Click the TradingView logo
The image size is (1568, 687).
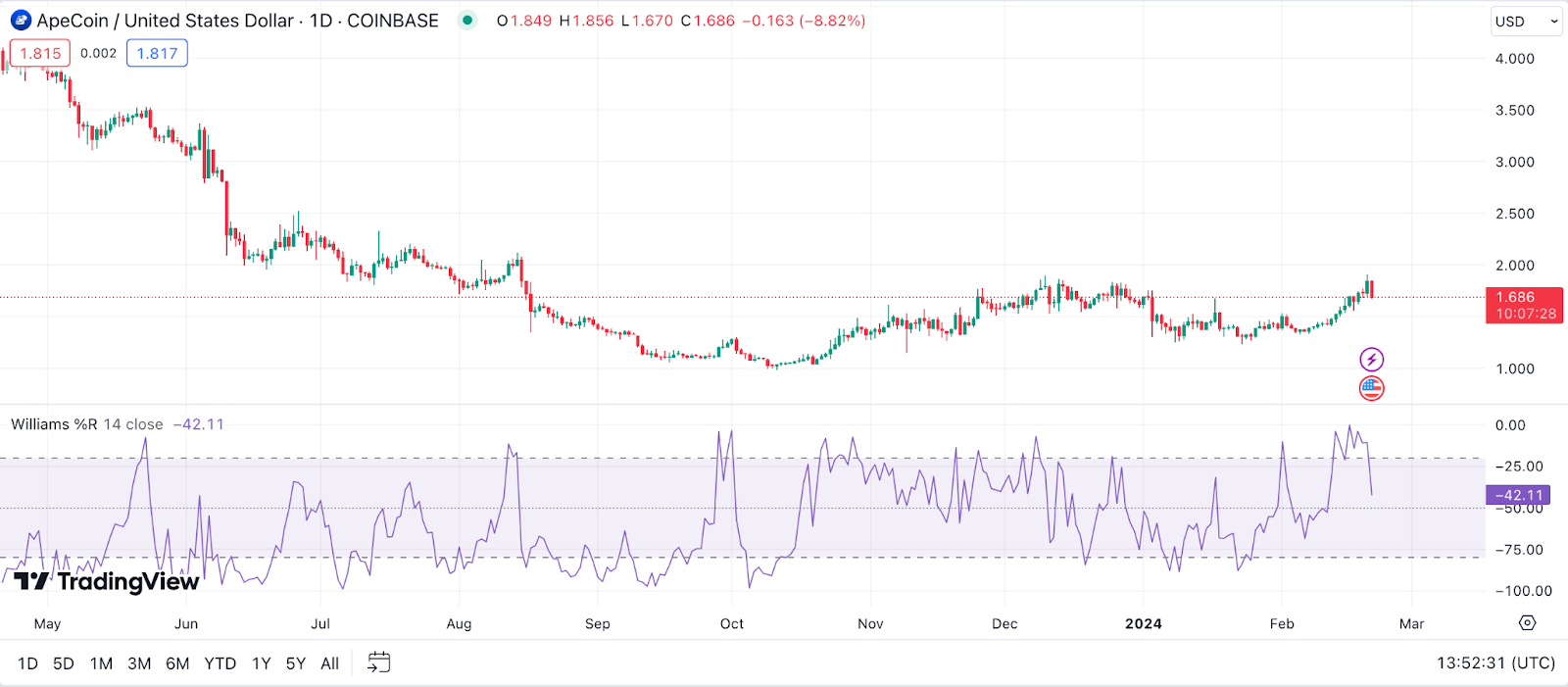pyautogui.click(x=107, y=581)
